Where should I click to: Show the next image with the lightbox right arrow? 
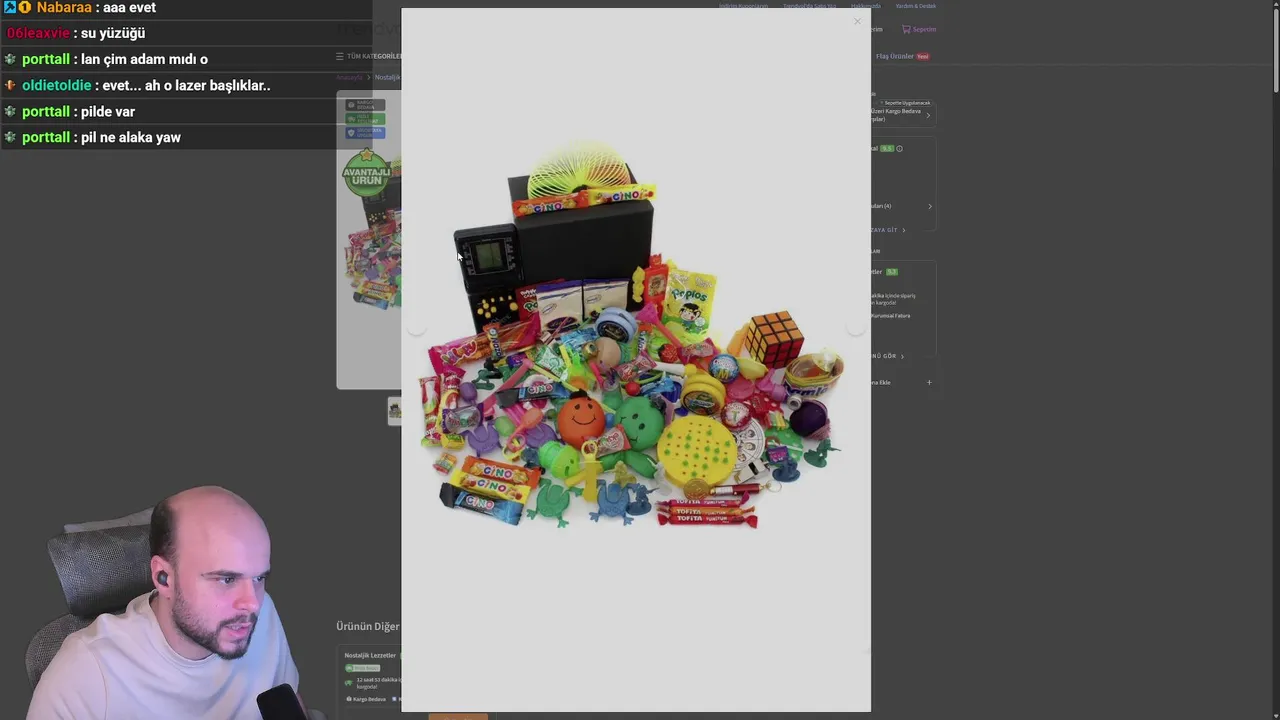pyautogui.click(x=855, y=327)
